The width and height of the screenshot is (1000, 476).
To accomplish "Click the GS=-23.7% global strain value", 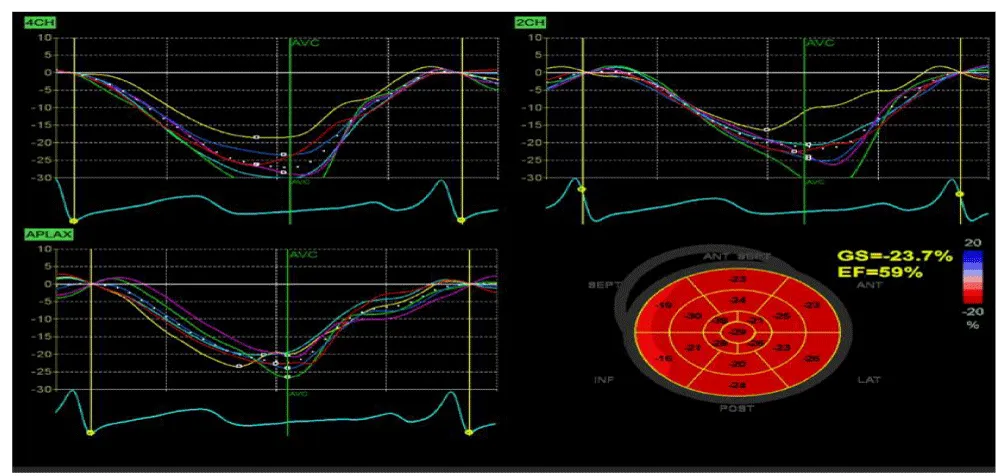I will (x=896, y=257).
